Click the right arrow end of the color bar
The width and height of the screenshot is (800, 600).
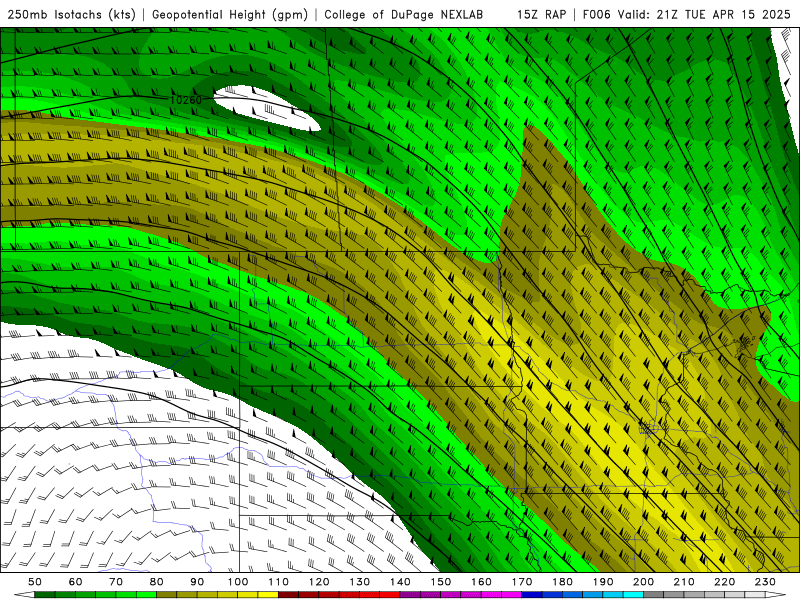pyautogui.click(x=776, y=595)
